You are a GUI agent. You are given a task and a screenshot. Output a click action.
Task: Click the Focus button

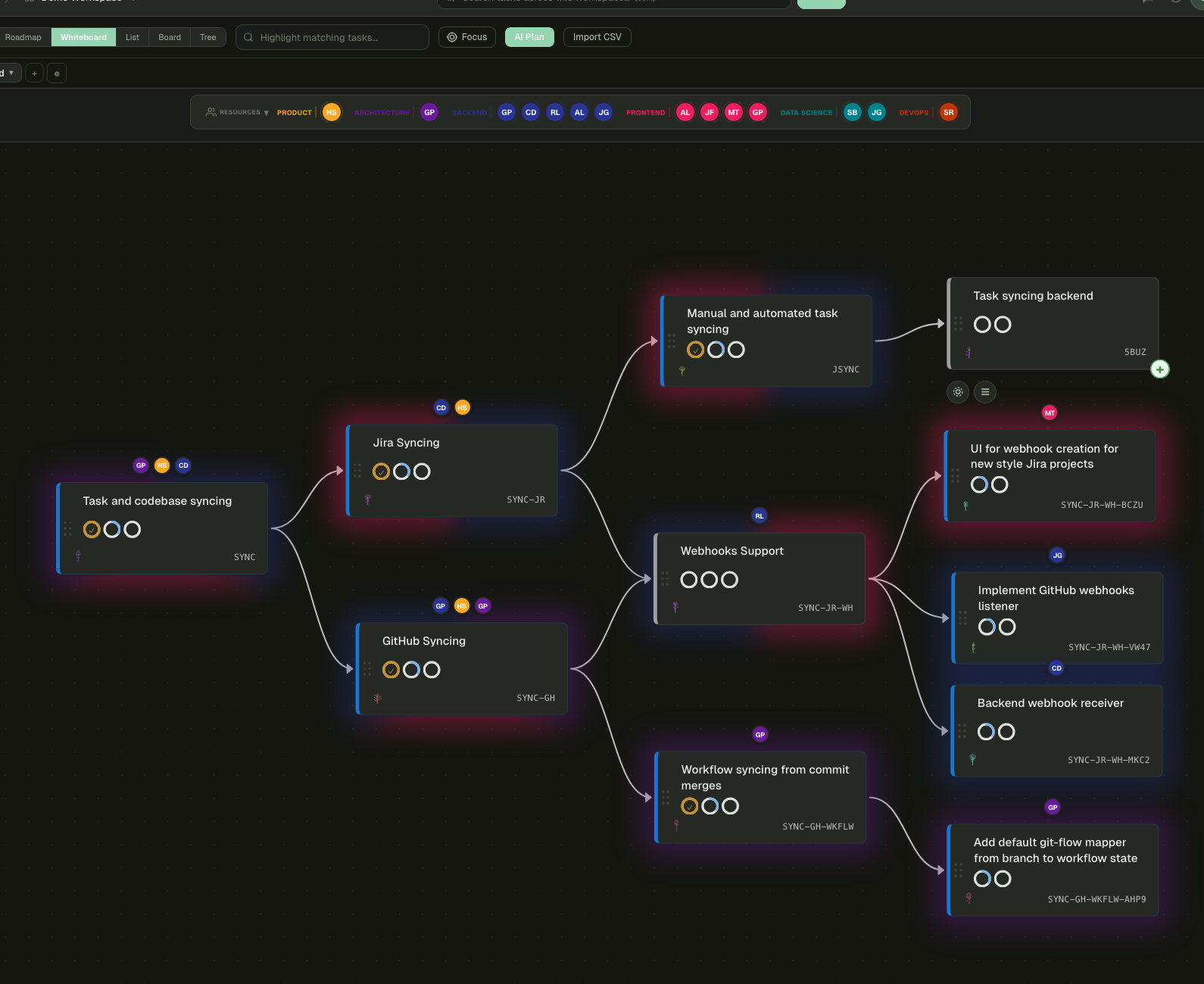tap(467, 37)
